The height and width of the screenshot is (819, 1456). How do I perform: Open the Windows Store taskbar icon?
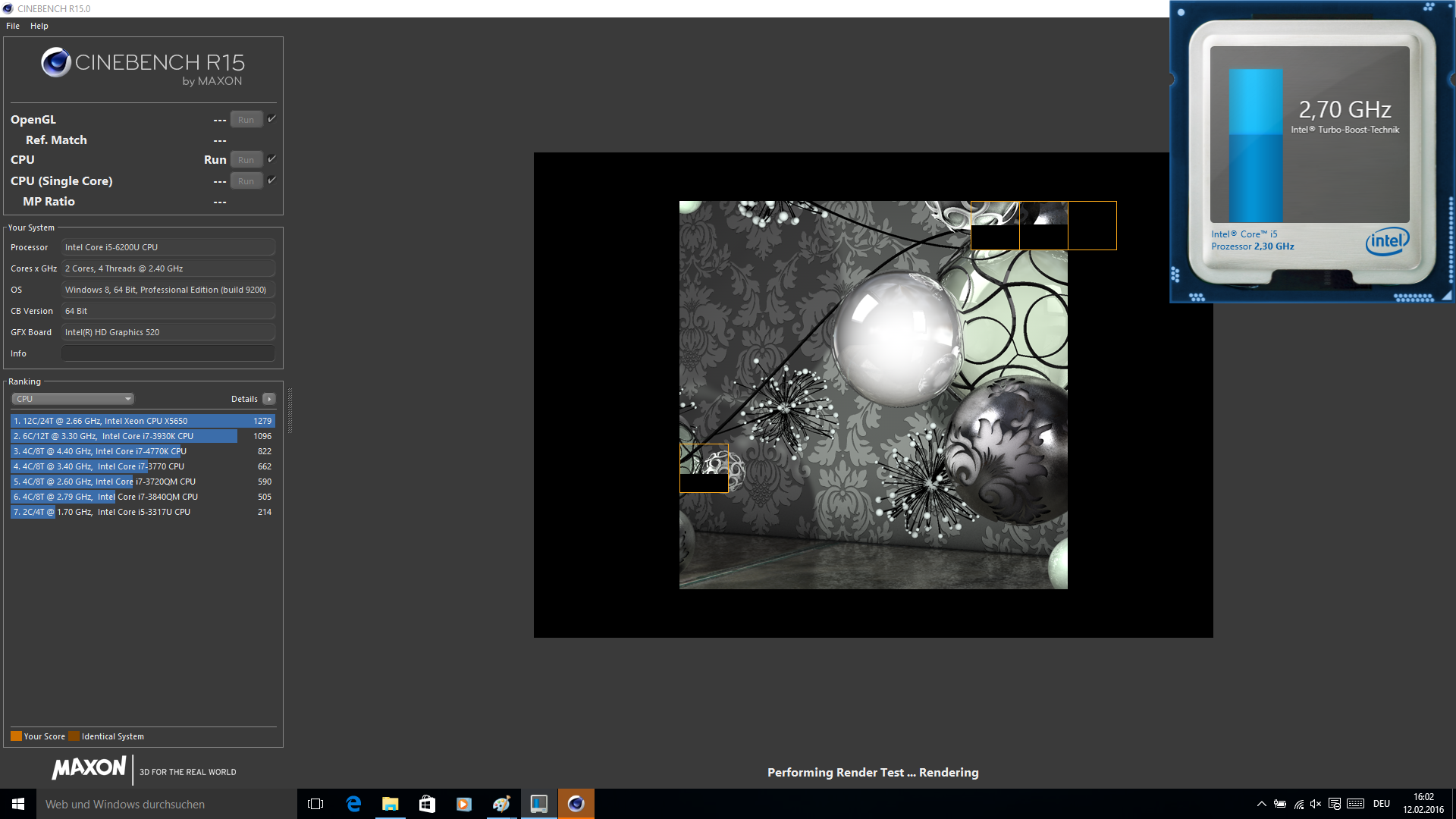click(427, 804)
